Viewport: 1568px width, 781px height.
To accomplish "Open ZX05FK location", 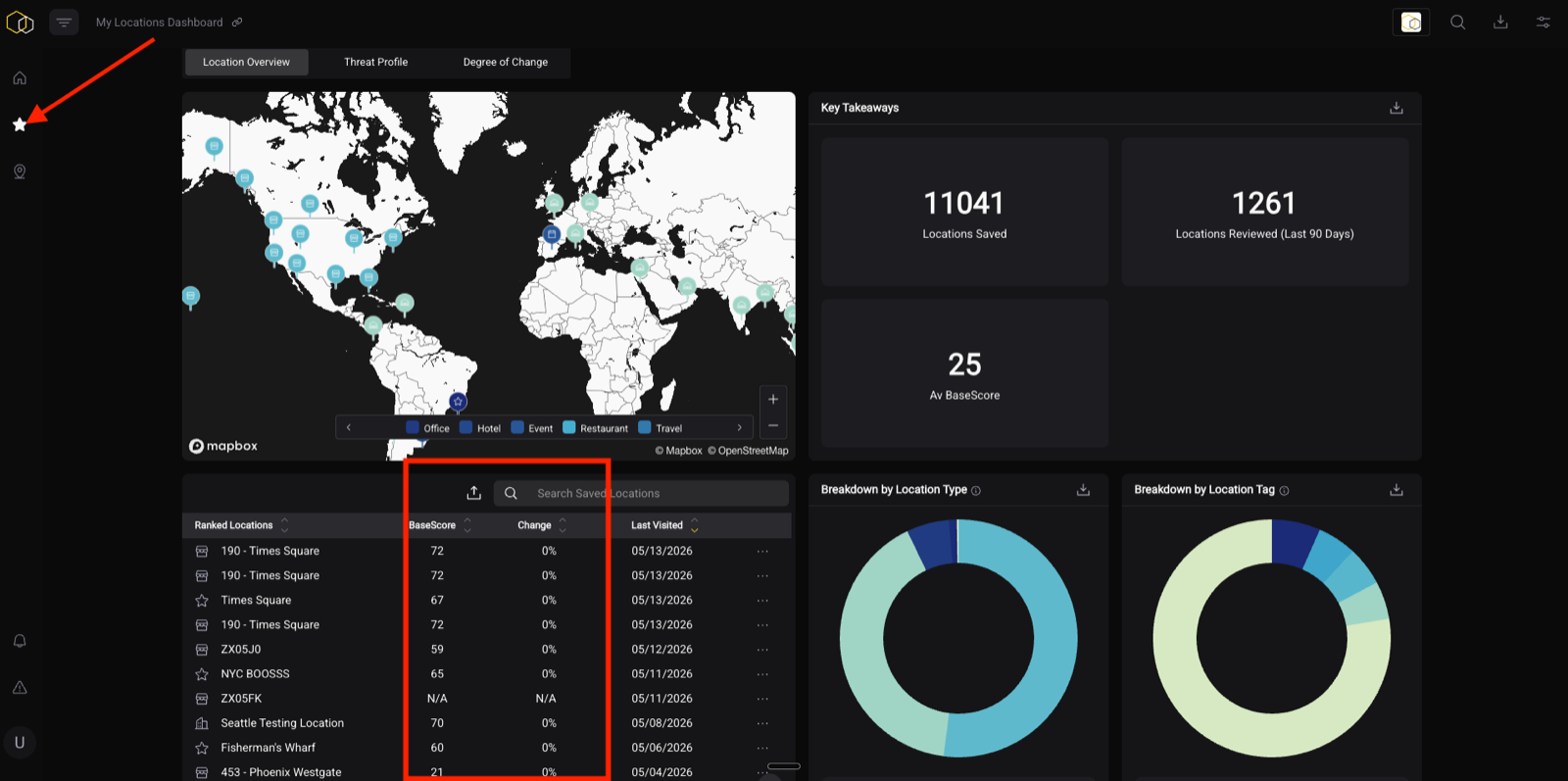I will pos(241,699).
